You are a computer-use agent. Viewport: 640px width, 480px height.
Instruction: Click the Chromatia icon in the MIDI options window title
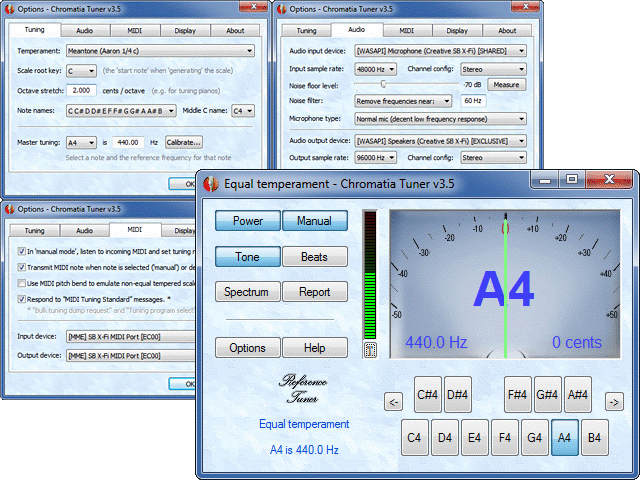tap(9, 209)
